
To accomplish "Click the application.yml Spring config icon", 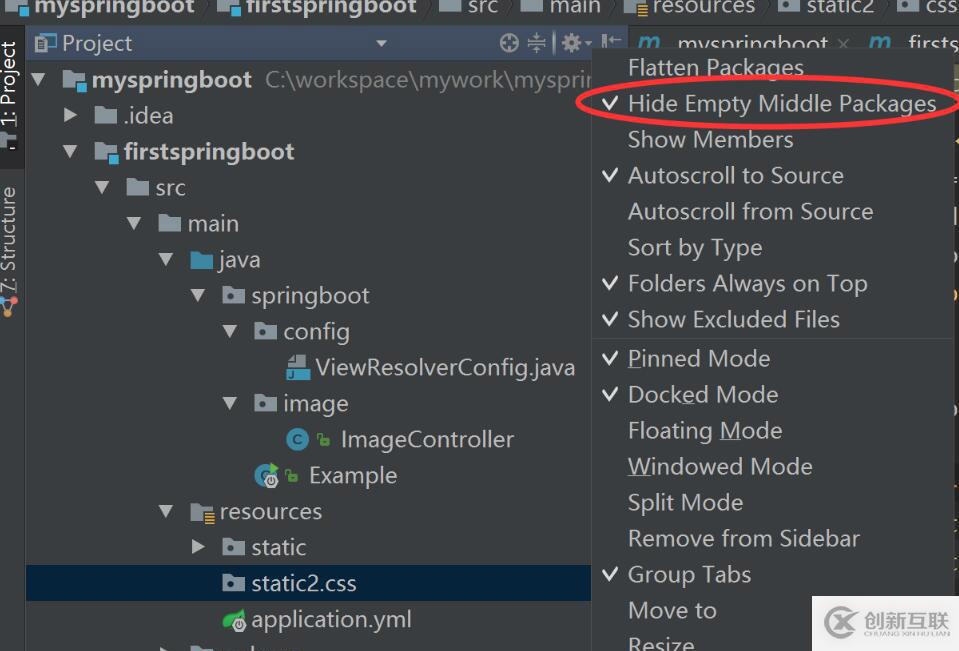I will 234,620.
